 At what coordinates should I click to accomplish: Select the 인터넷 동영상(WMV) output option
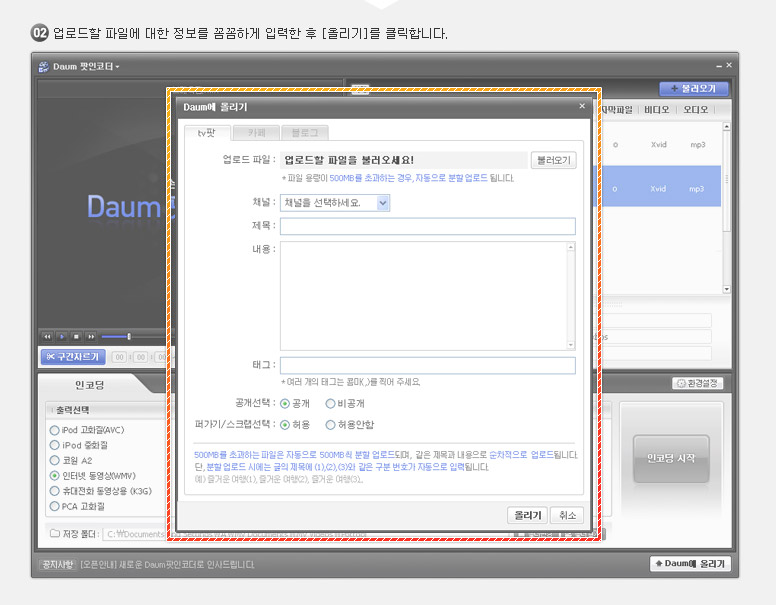click(54, 476)
